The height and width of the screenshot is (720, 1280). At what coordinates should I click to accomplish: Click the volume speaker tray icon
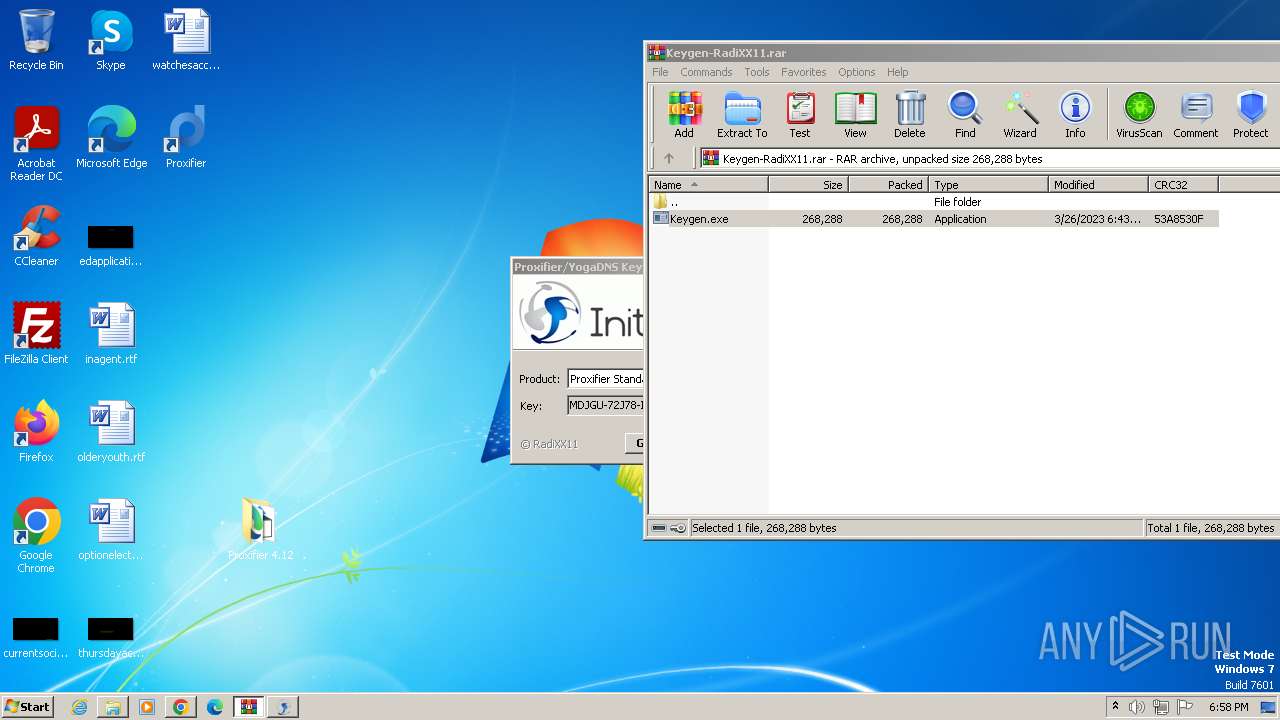(1137, 707)
